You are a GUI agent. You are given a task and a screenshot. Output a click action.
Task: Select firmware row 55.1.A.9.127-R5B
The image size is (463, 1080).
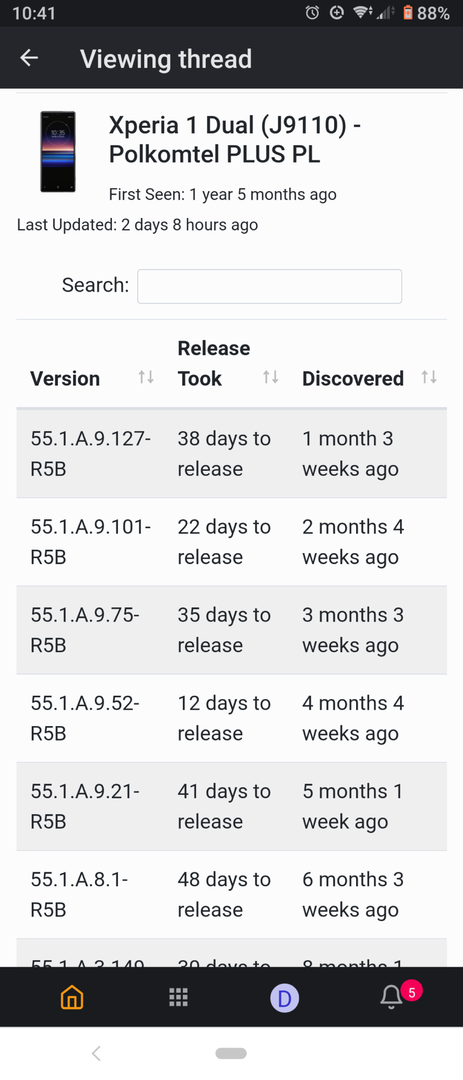232,454
